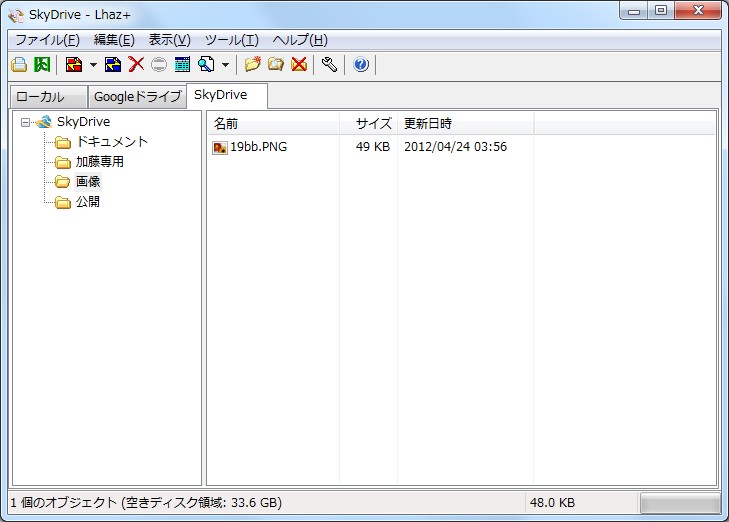Click the blue help question mark icon

pyautogui.click(x=361, y=65)
